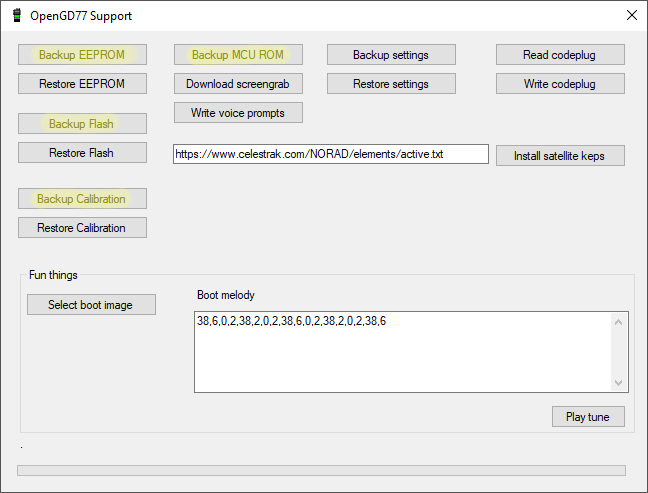Click Backup settings
Screen dimensions: 648x493
point(391,55)
